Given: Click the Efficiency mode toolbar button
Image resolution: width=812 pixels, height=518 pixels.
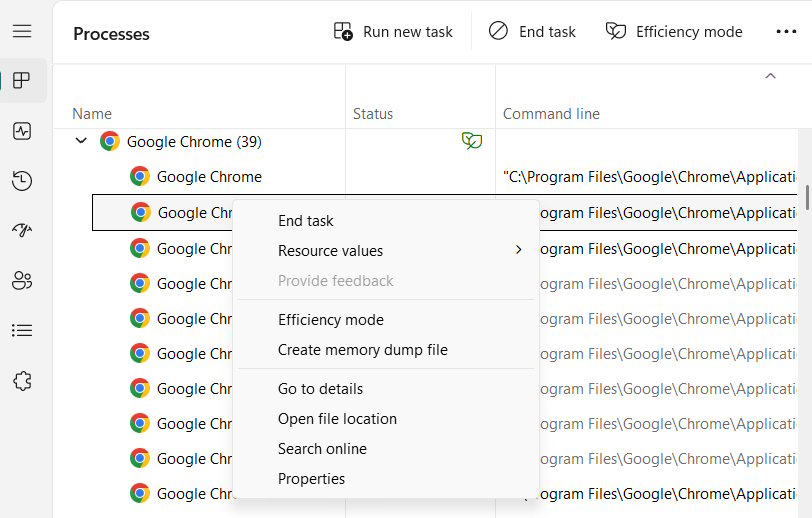Looking at the screenshot, I should (674, 32).
